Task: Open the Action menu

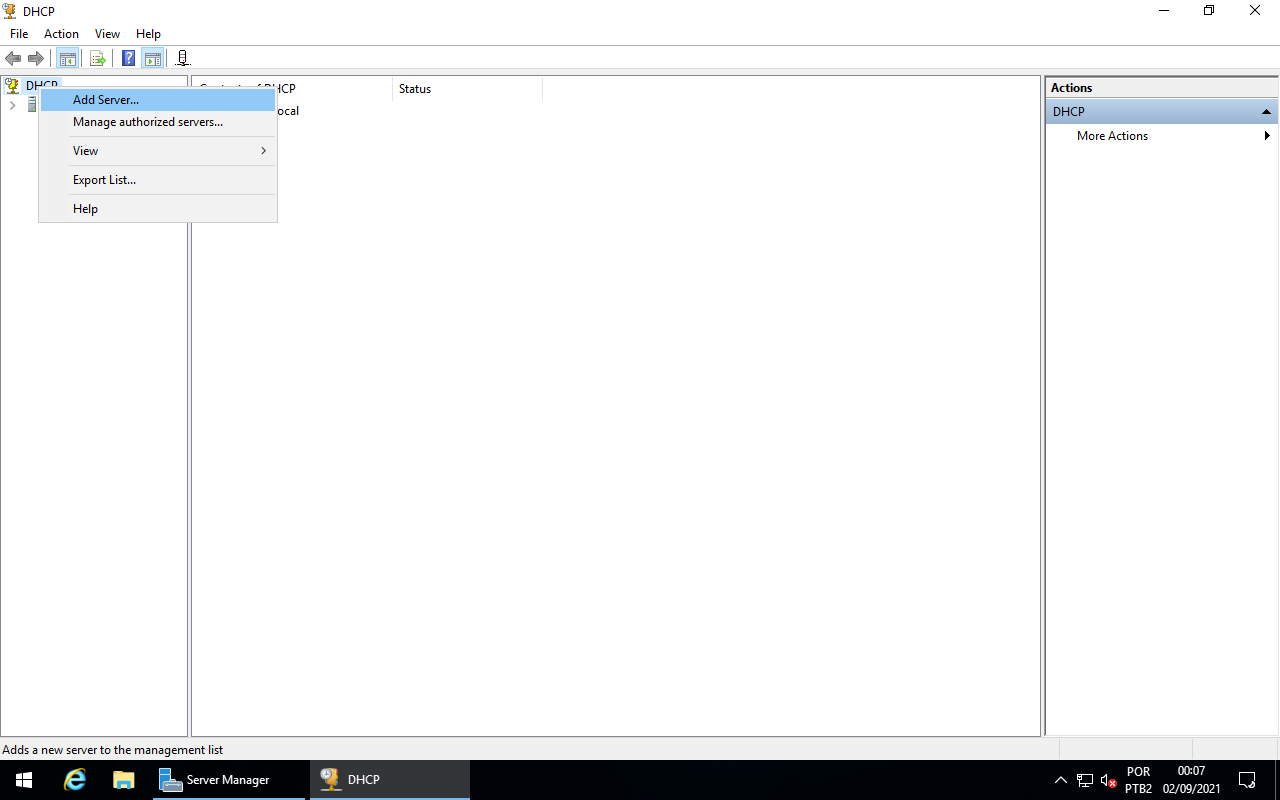Action: [x=61, y=33]
